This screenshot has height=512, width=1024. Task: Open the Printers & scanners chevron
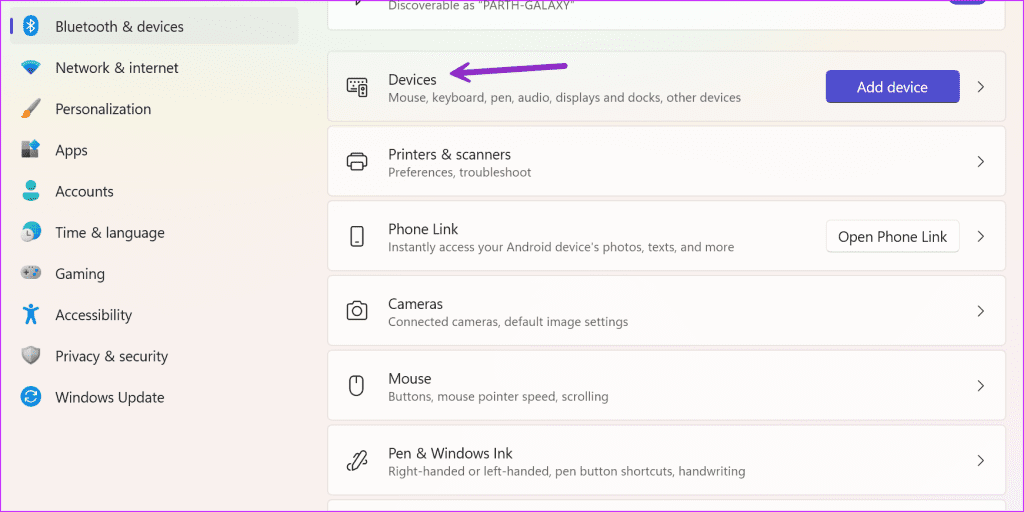point(980,161)
